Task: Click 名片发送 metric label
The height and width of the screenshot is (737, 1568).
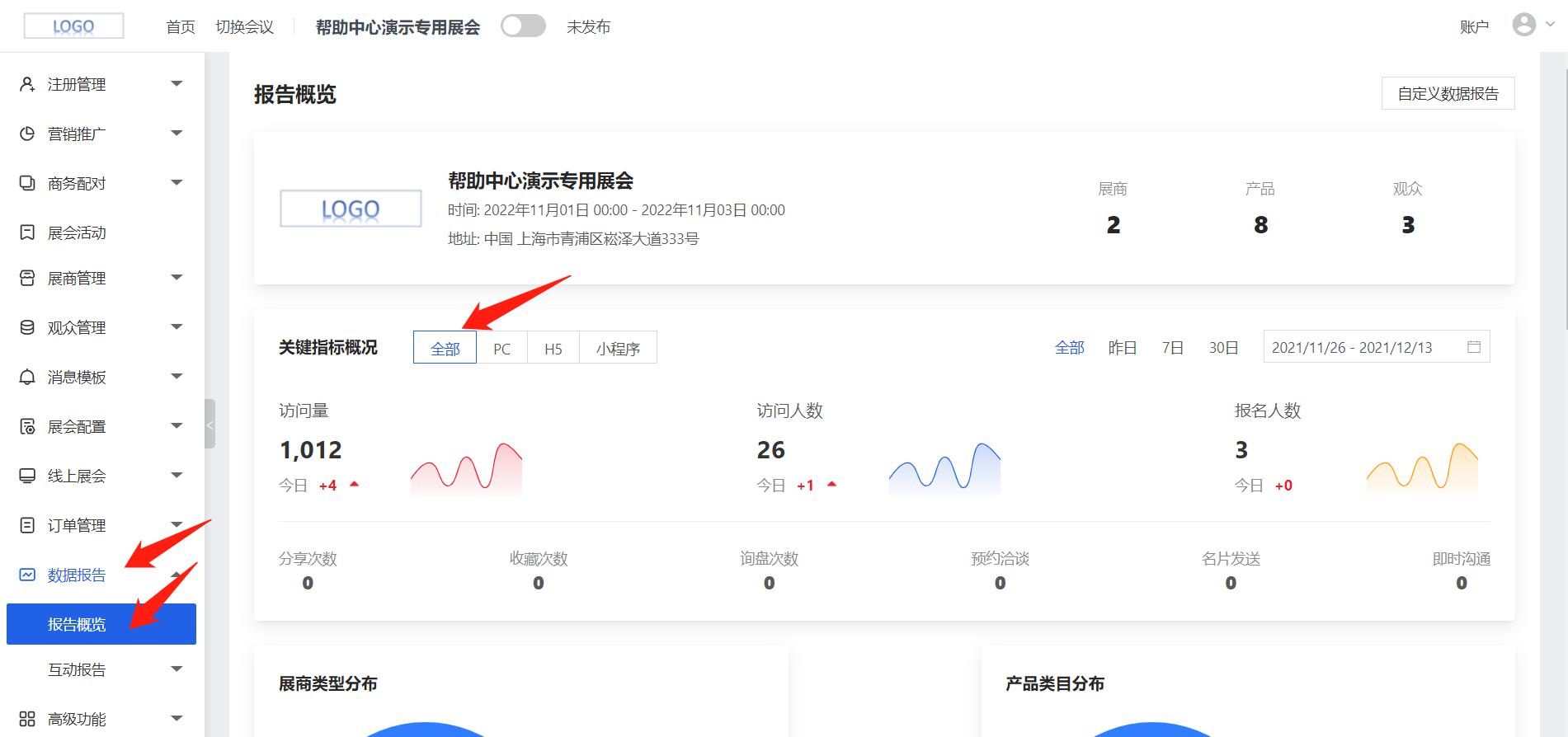Action: (1231, 559)
